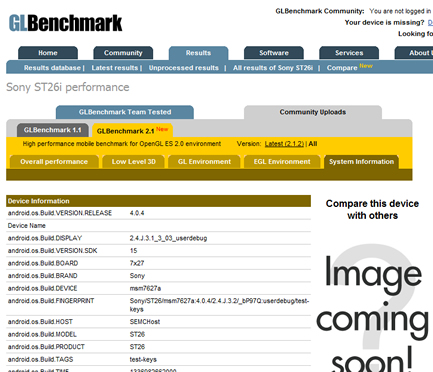Open the Community navigation tab
The height and width of the screenshot is (372, 433).
[x=123, y=53]
